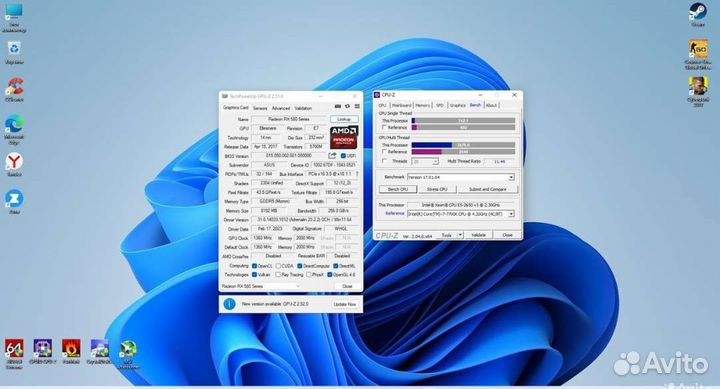The height and width of the screenshot is (389, 720).
Task: Click Update Now for GPU-Z
Action: (x=344, y=304)
